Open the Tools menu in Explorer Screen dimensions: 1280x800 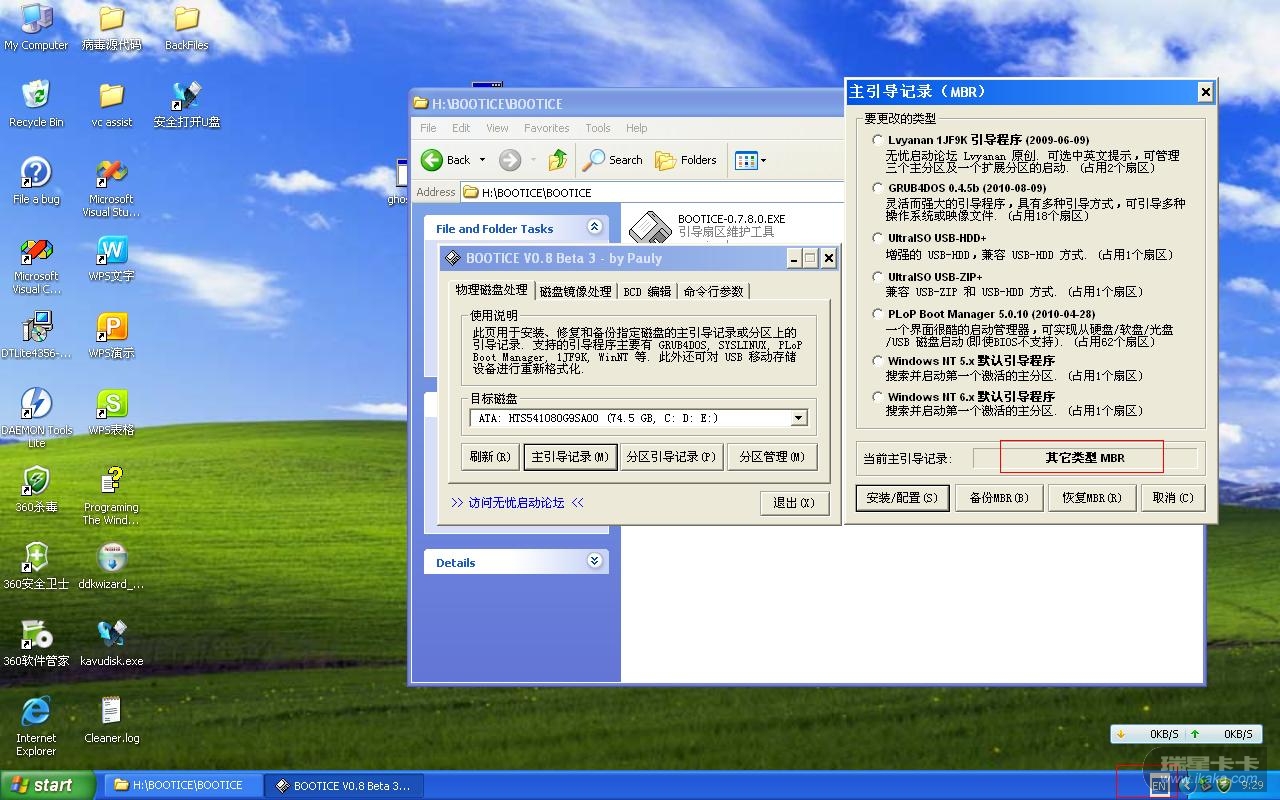[x=598, y=128]
